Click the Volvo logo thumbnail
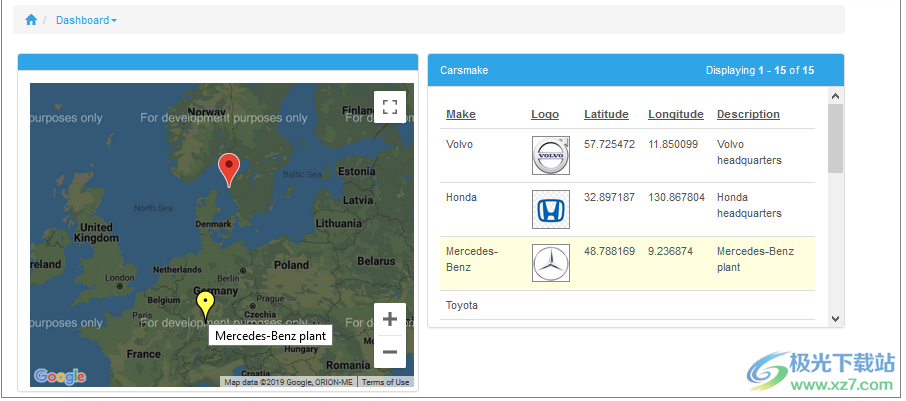Screen dimensions: 906x401 point(550,156)
